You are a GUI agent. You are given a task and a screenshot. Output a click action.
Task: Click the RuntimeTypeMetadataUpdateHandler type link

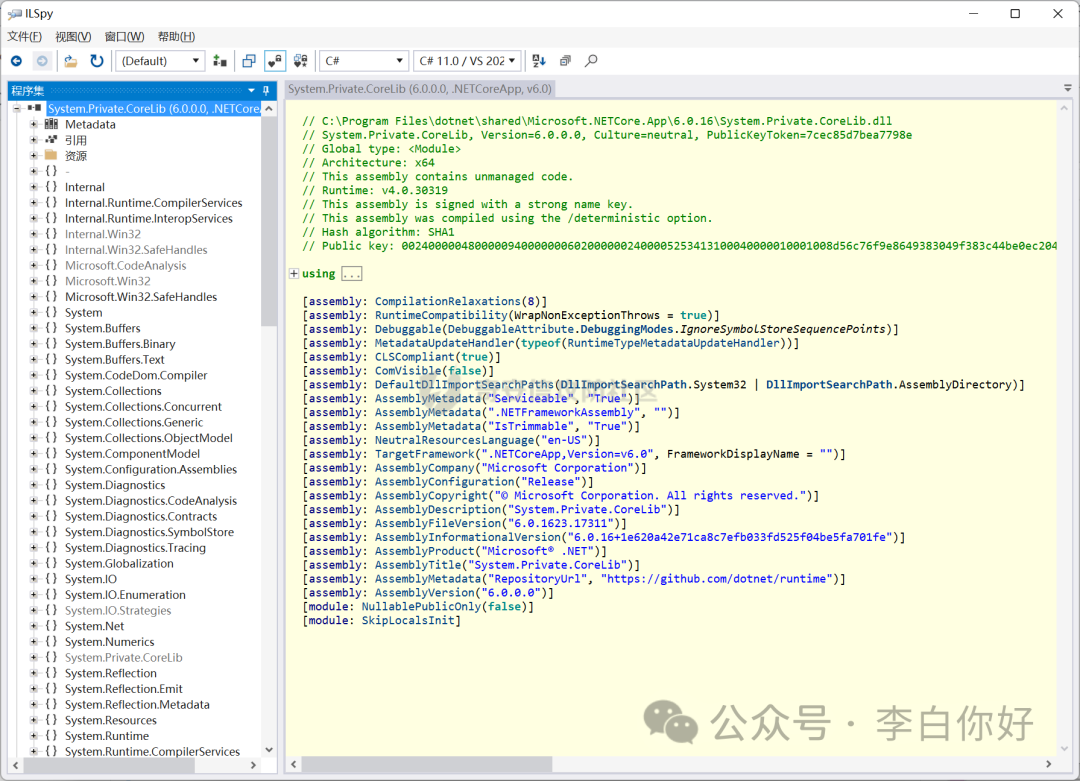(x=674, y=343)
